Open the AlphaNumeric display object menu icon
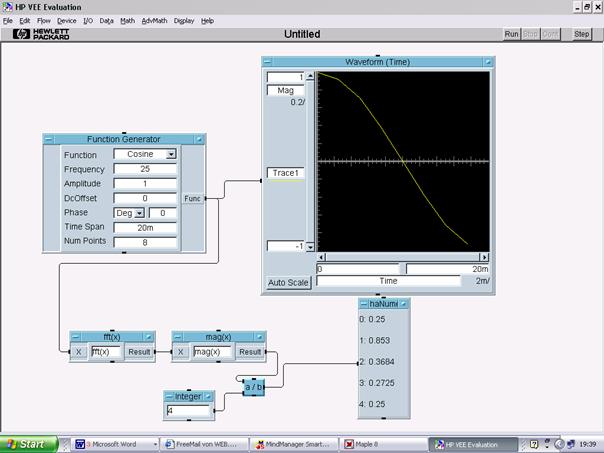This screenshot has width=604, height=453. click(364, 304)
